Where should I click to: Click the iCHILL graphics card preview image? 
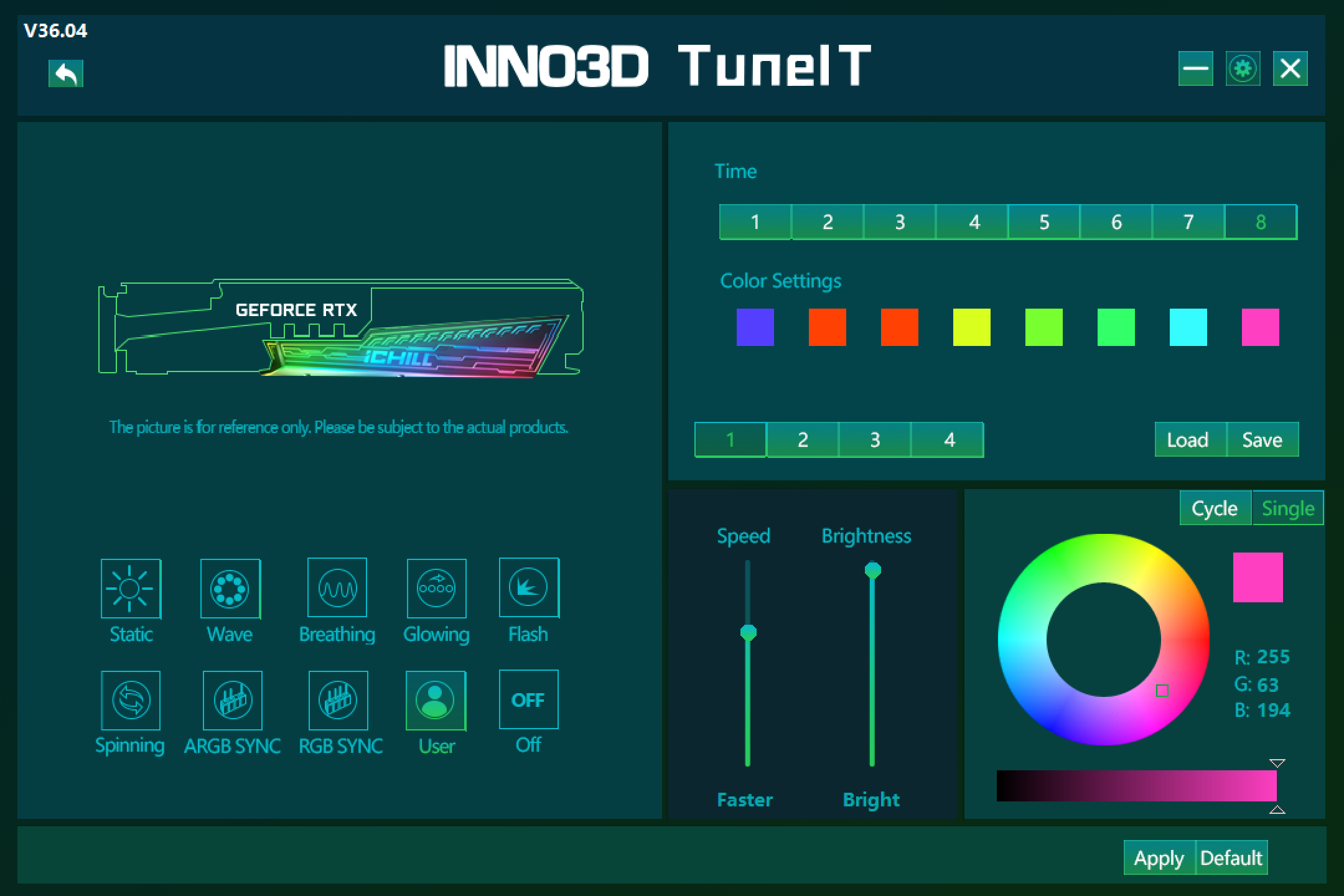click(x=340, y=328)
